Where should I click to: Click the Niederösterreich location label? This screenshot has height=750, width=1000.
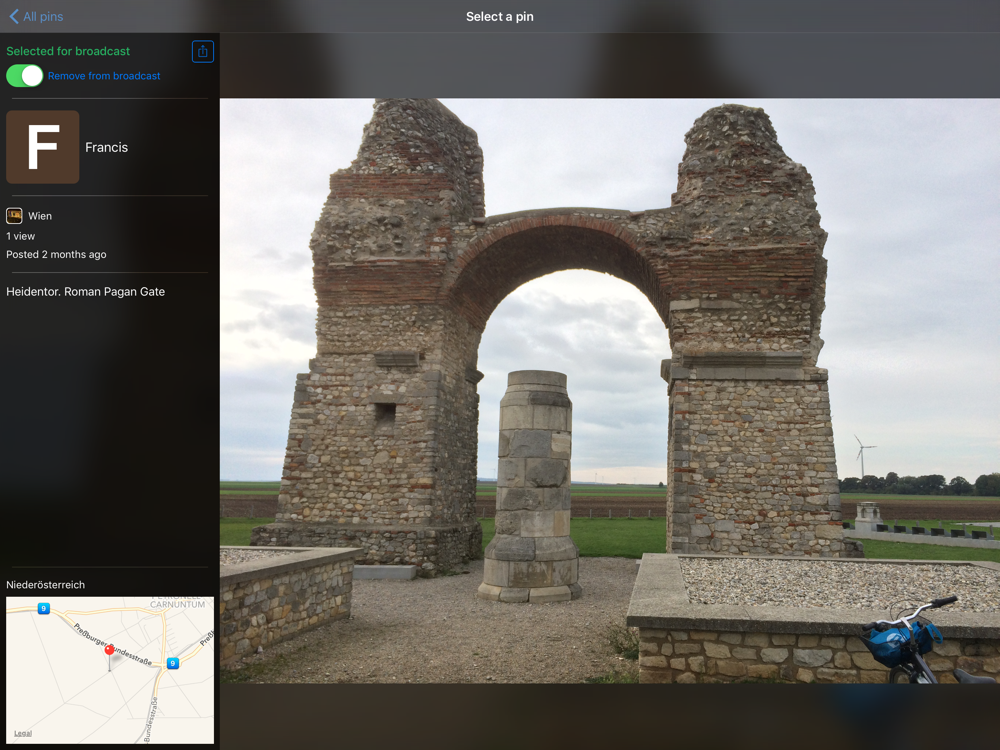(x=45, y=585)
